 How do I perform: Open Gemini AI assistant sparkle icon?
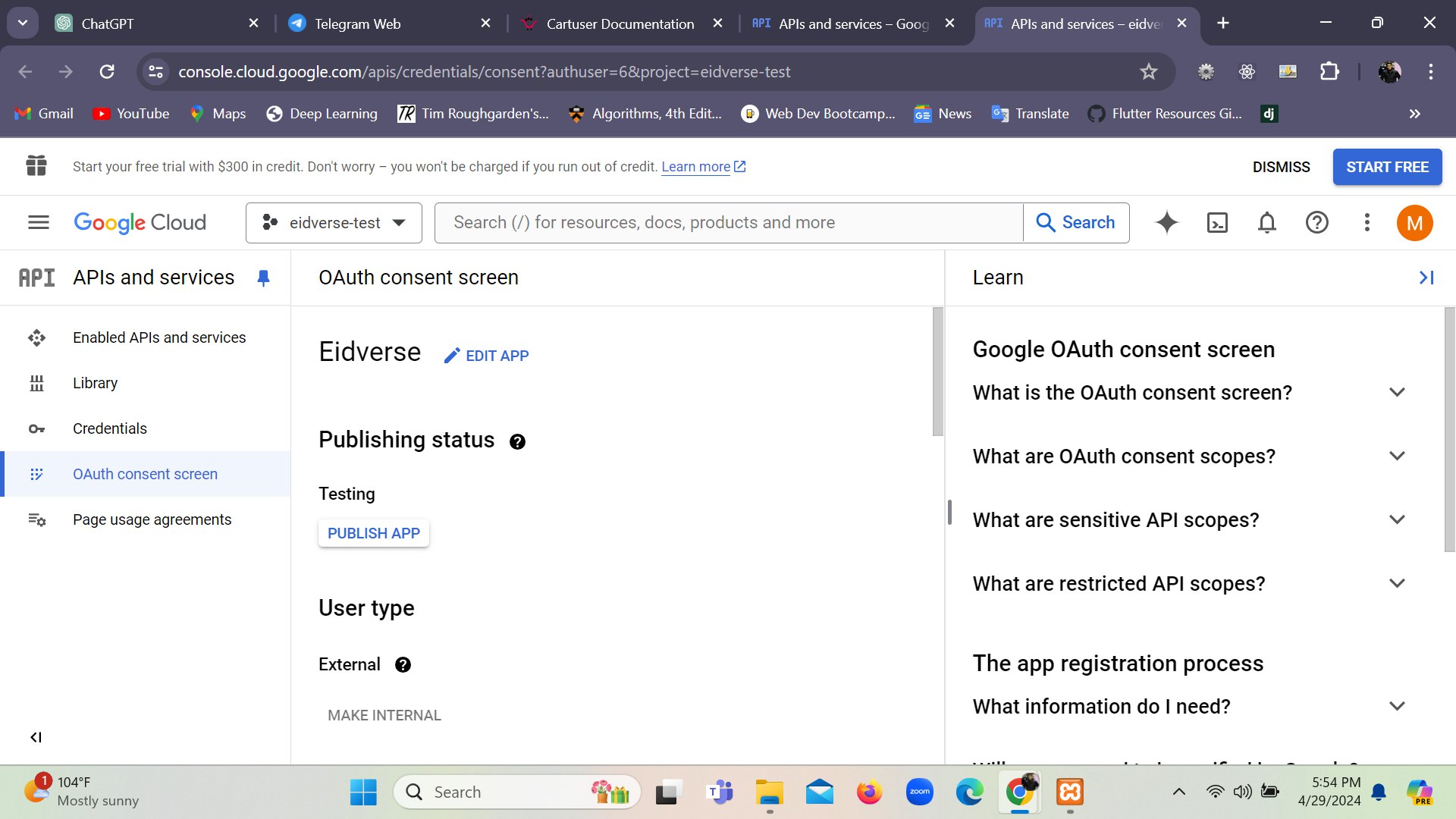tap(1166, 222)
